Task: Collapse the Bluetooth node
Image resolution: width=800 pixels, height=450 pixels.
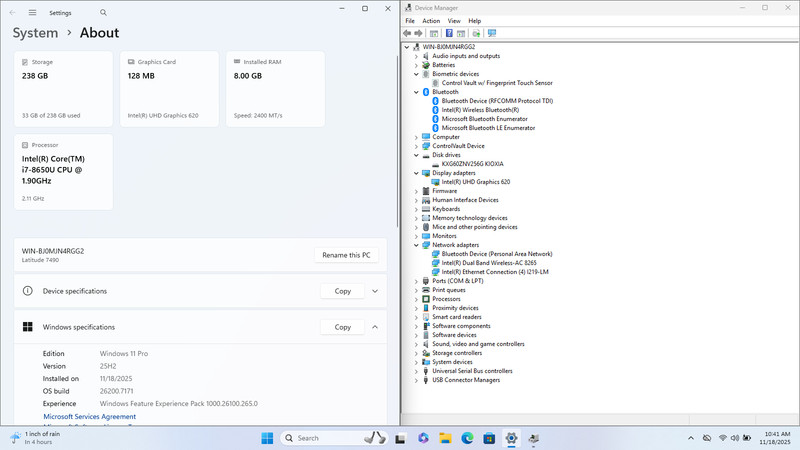Action: coord(416,92)
